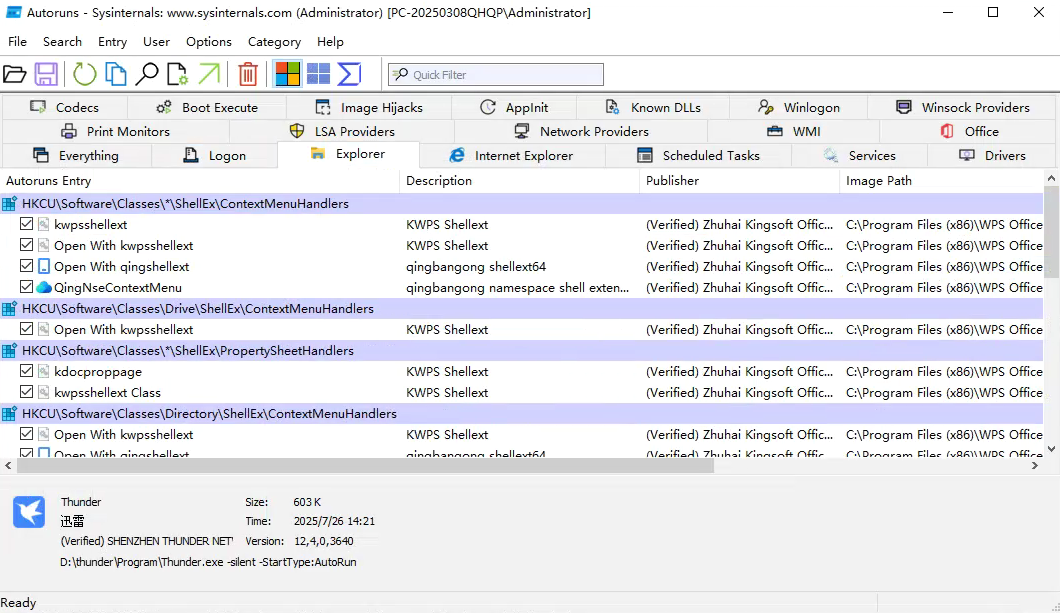
Task: Sort by the Publisher column header
Action: (739, 180)
